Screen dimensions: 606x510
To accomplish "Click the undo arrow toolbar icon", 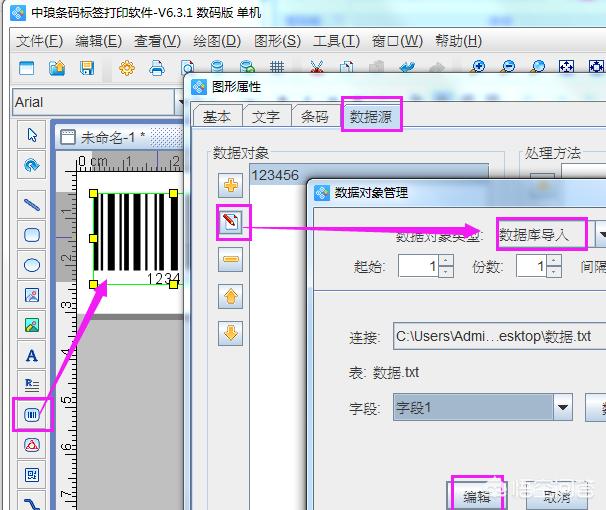I will click(407, 67).
